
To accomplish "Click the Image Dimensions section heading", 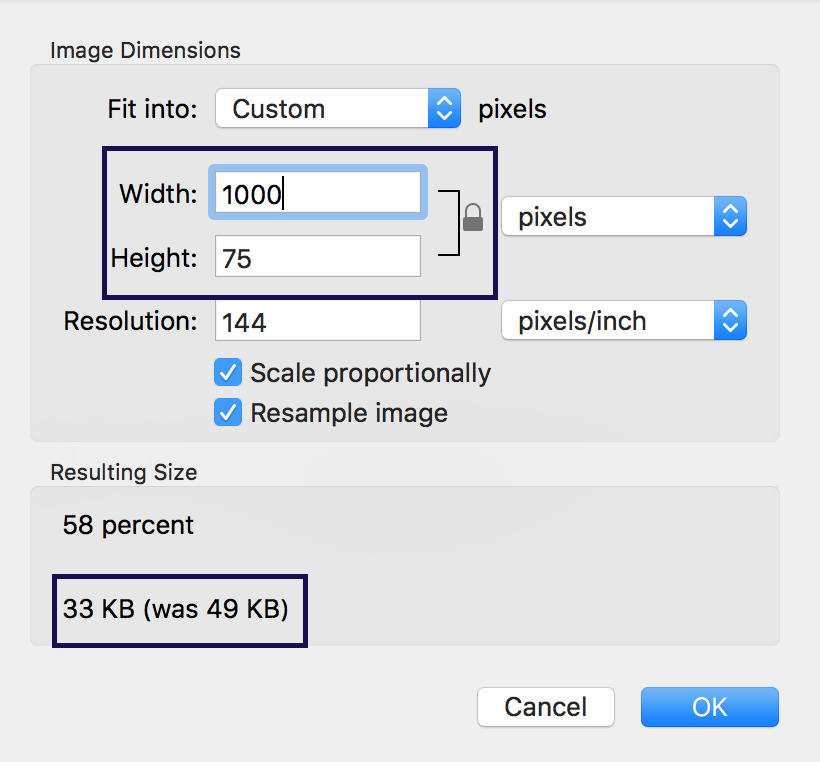I will point(145,50).
